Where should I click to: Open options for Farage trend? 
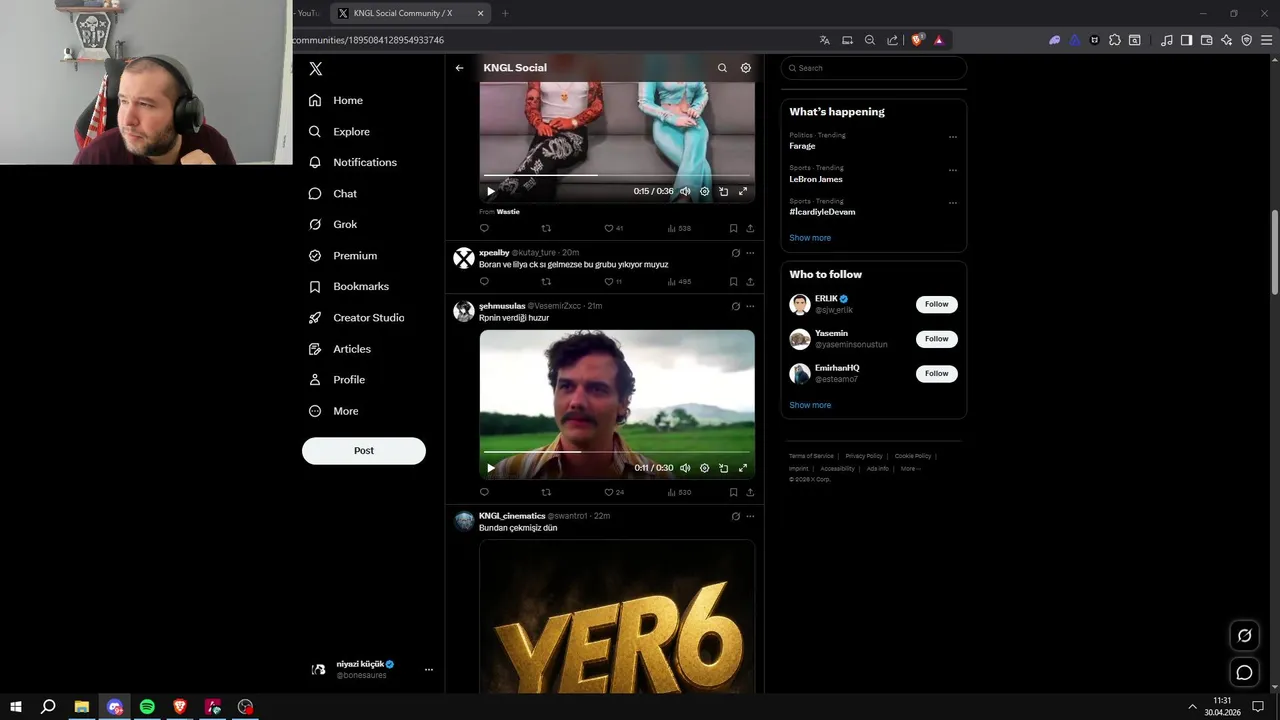(x=952, y=138)
